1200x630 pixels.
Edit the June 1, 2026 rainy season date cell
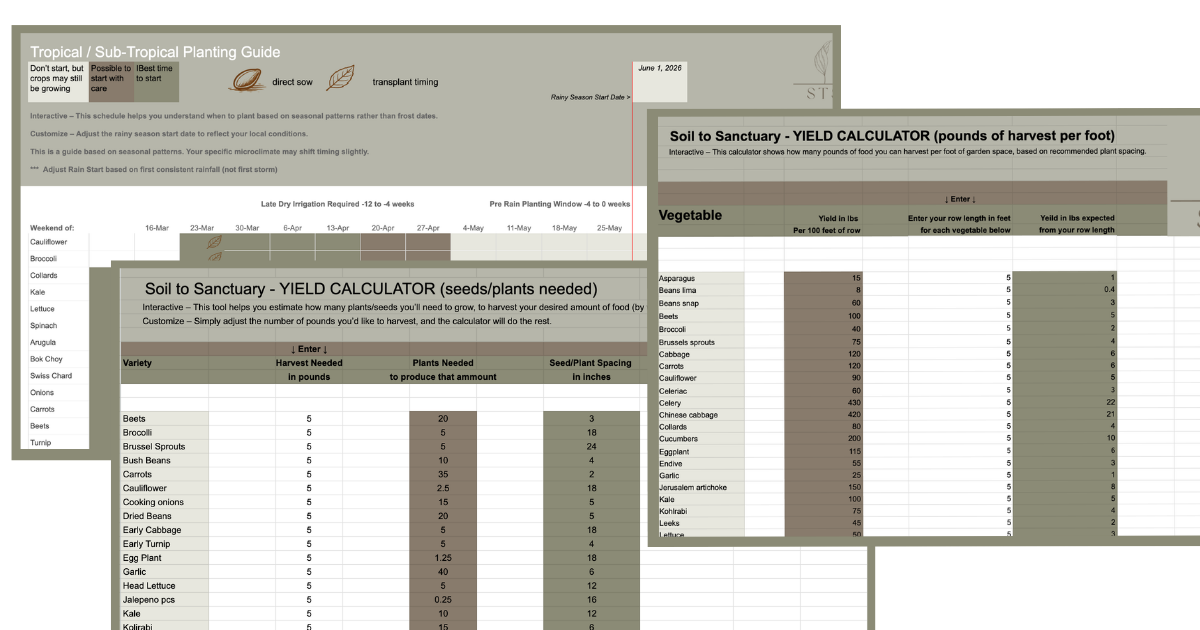660,82
